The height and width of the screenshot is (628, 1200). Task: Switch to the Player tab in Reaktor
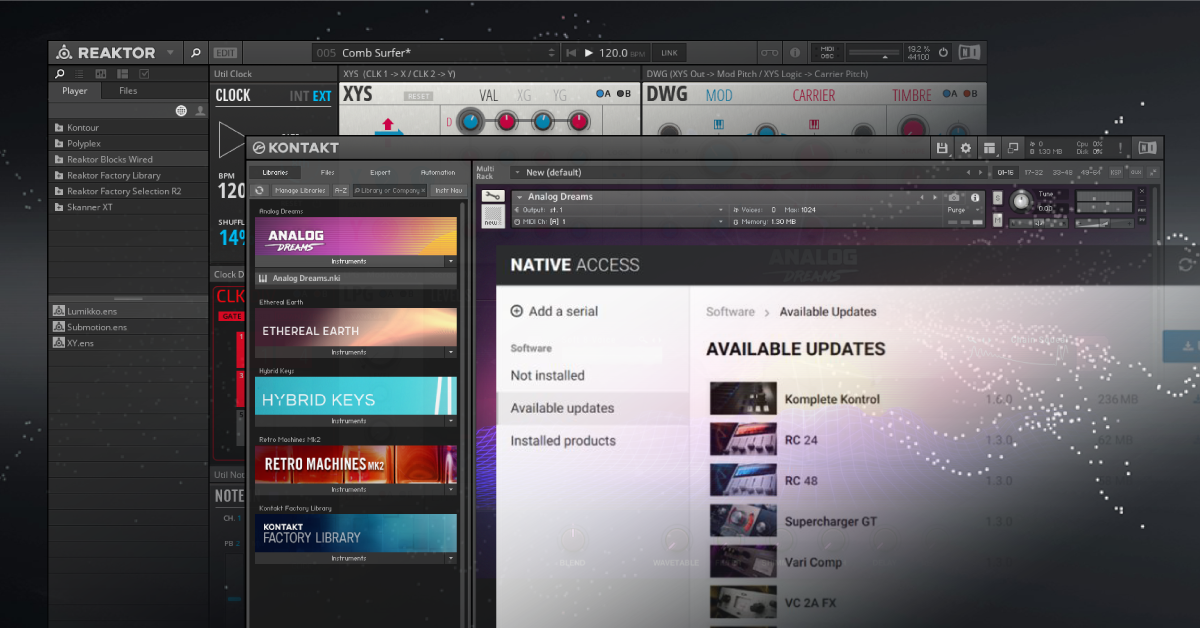(x=75, y=91)
